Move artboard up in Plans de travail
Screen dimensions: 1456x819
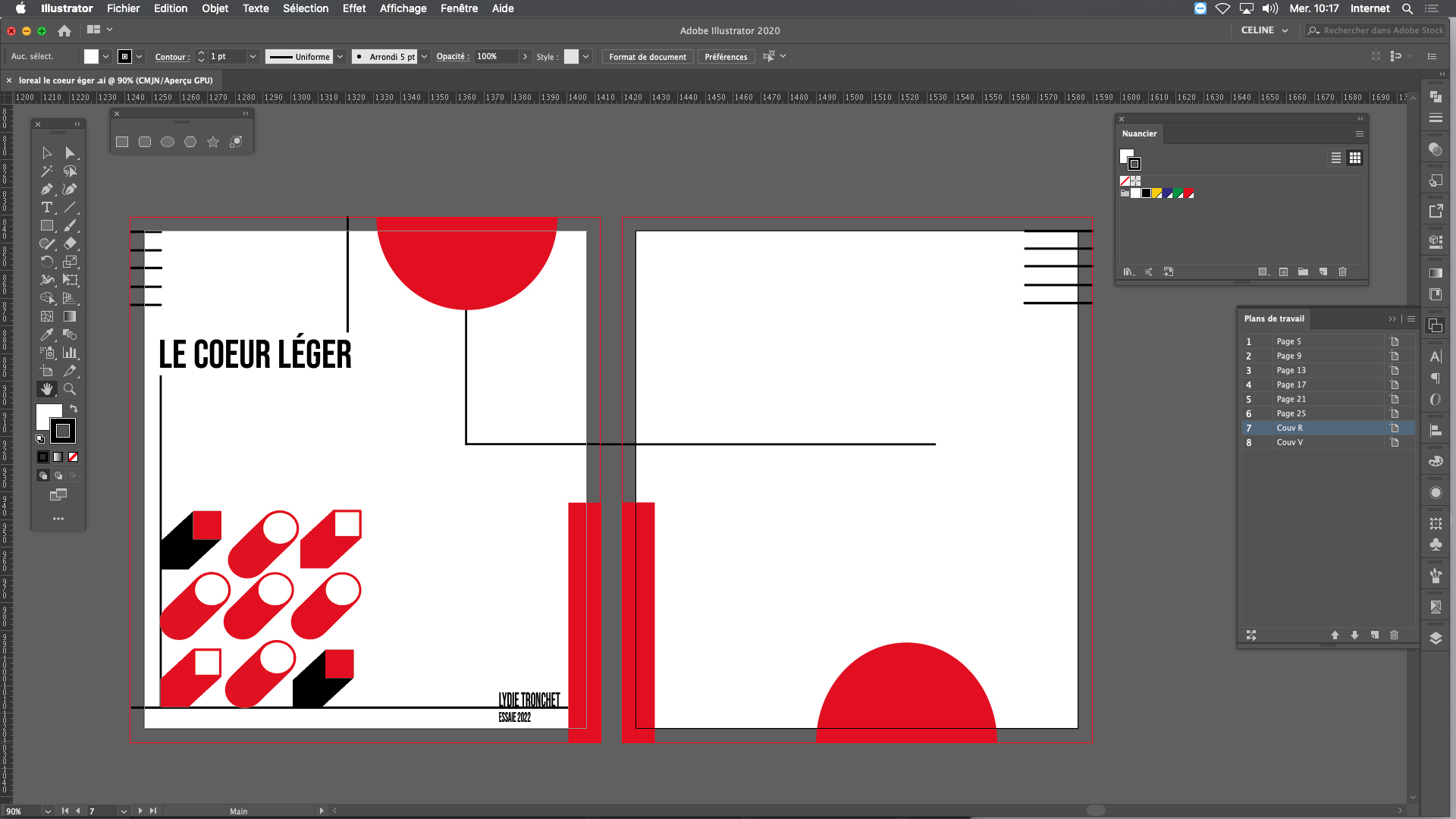(x=1335, y=635)
